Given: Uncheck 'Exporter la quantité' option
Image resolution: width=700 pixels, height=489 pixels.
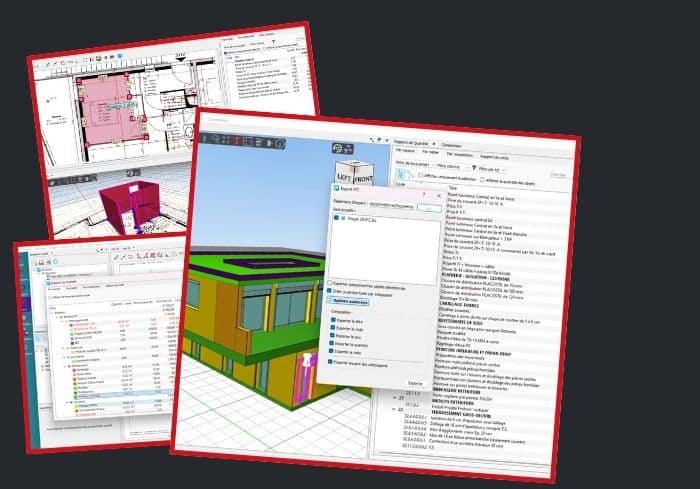Looking at the screenshot, I should click(332, 343).
